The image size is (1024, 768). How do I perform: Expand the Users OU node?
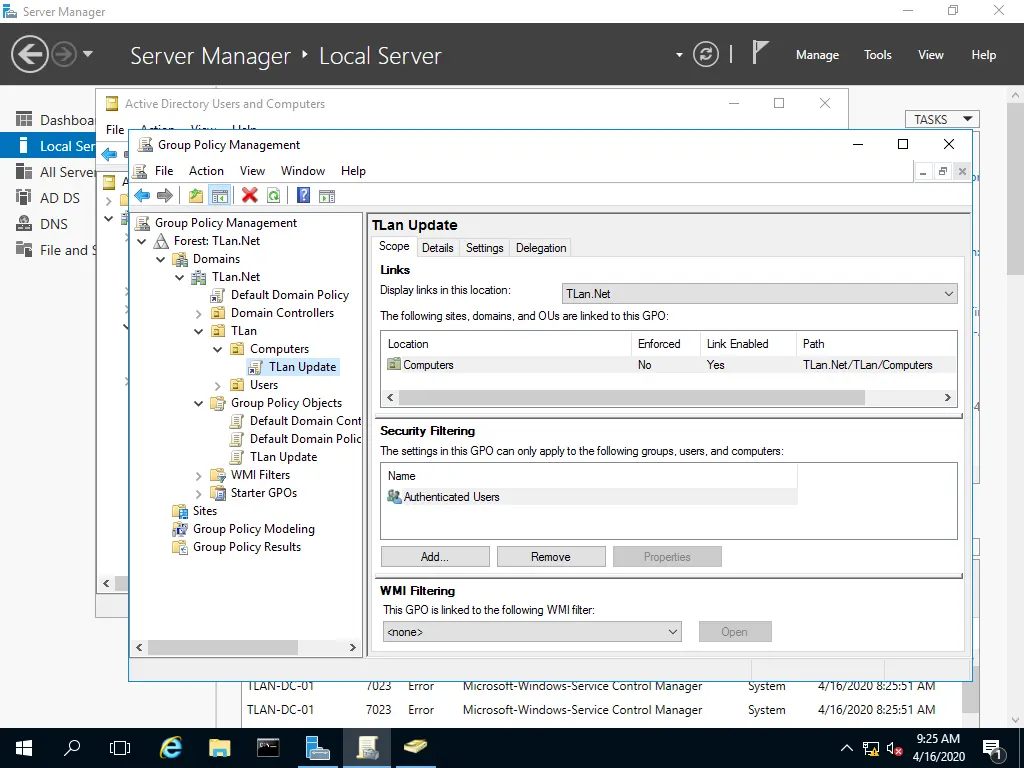[217, 385]
